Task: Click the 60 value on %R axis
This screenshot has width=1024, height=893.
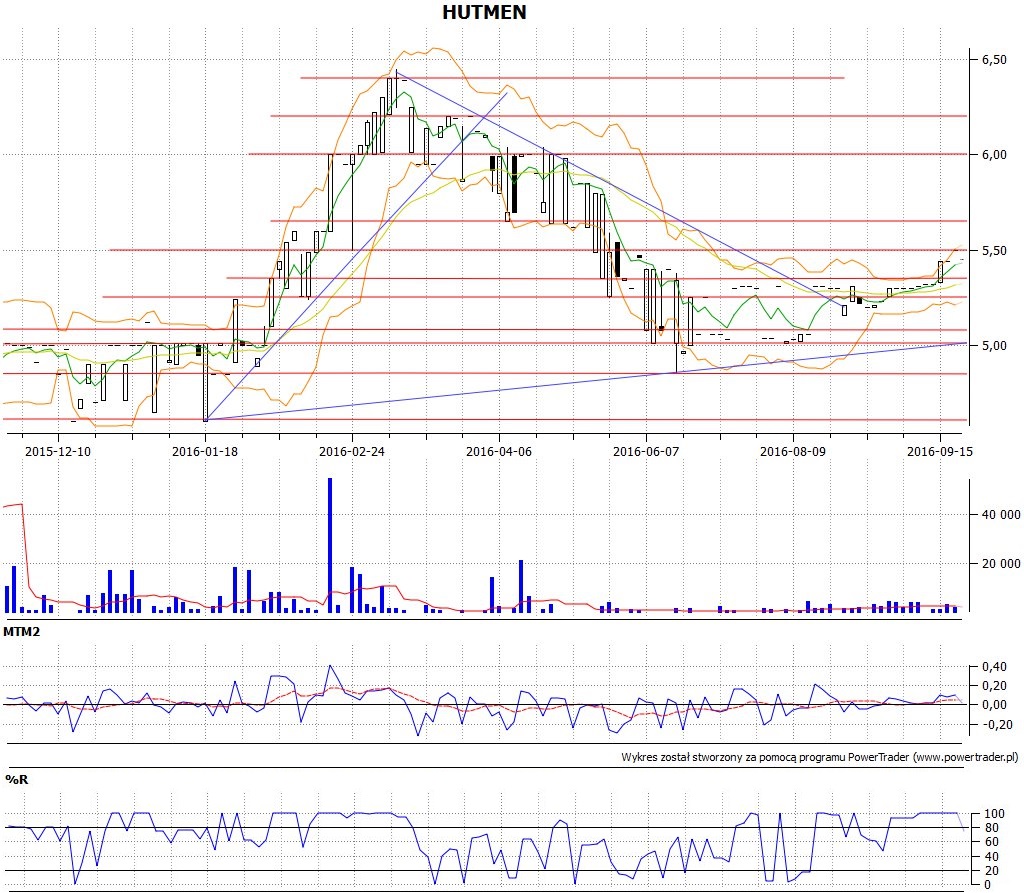Action: click(x=991, y=842)
